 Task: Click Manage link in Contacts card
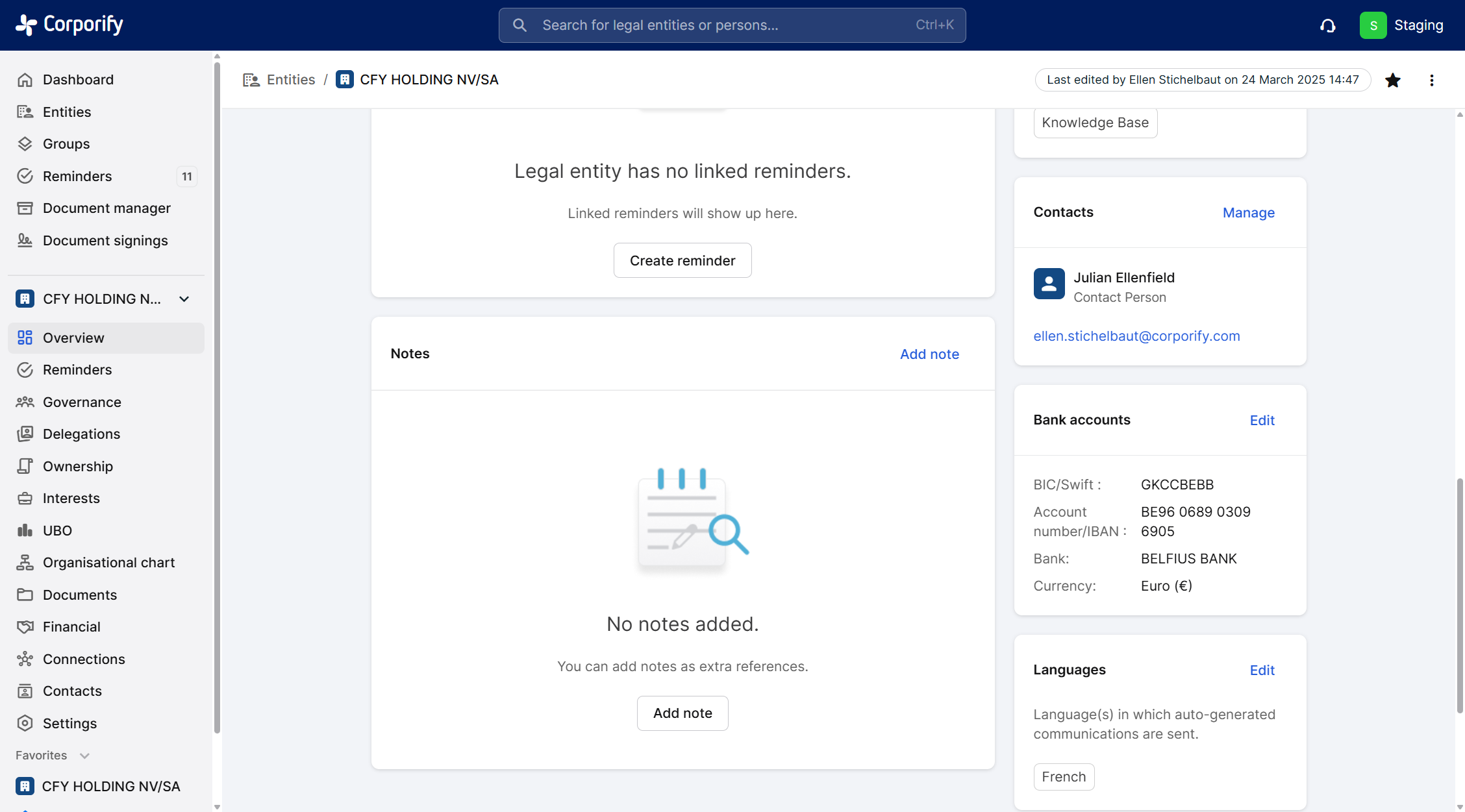tap(1248, 212)
